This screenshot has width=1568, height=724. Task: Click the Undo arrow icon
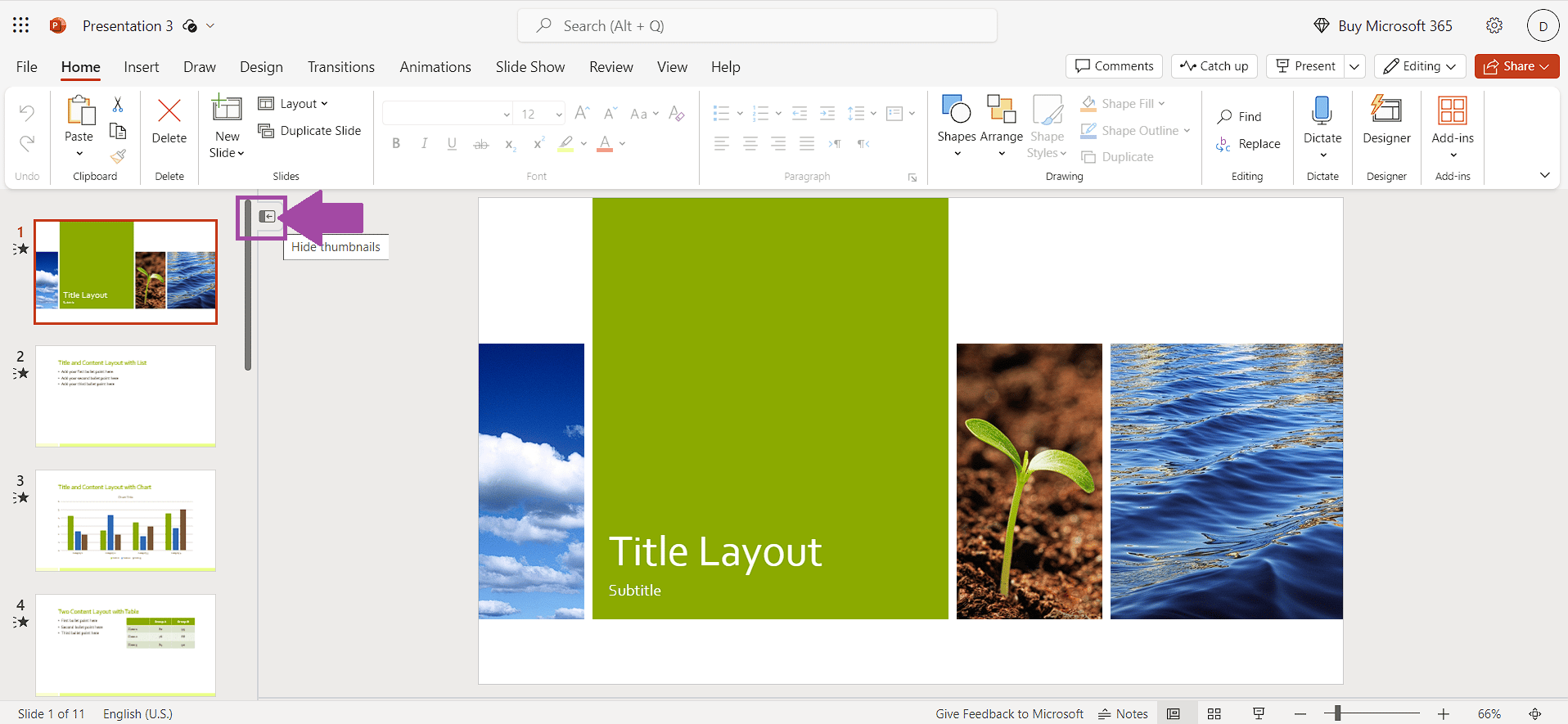[27, 113]
